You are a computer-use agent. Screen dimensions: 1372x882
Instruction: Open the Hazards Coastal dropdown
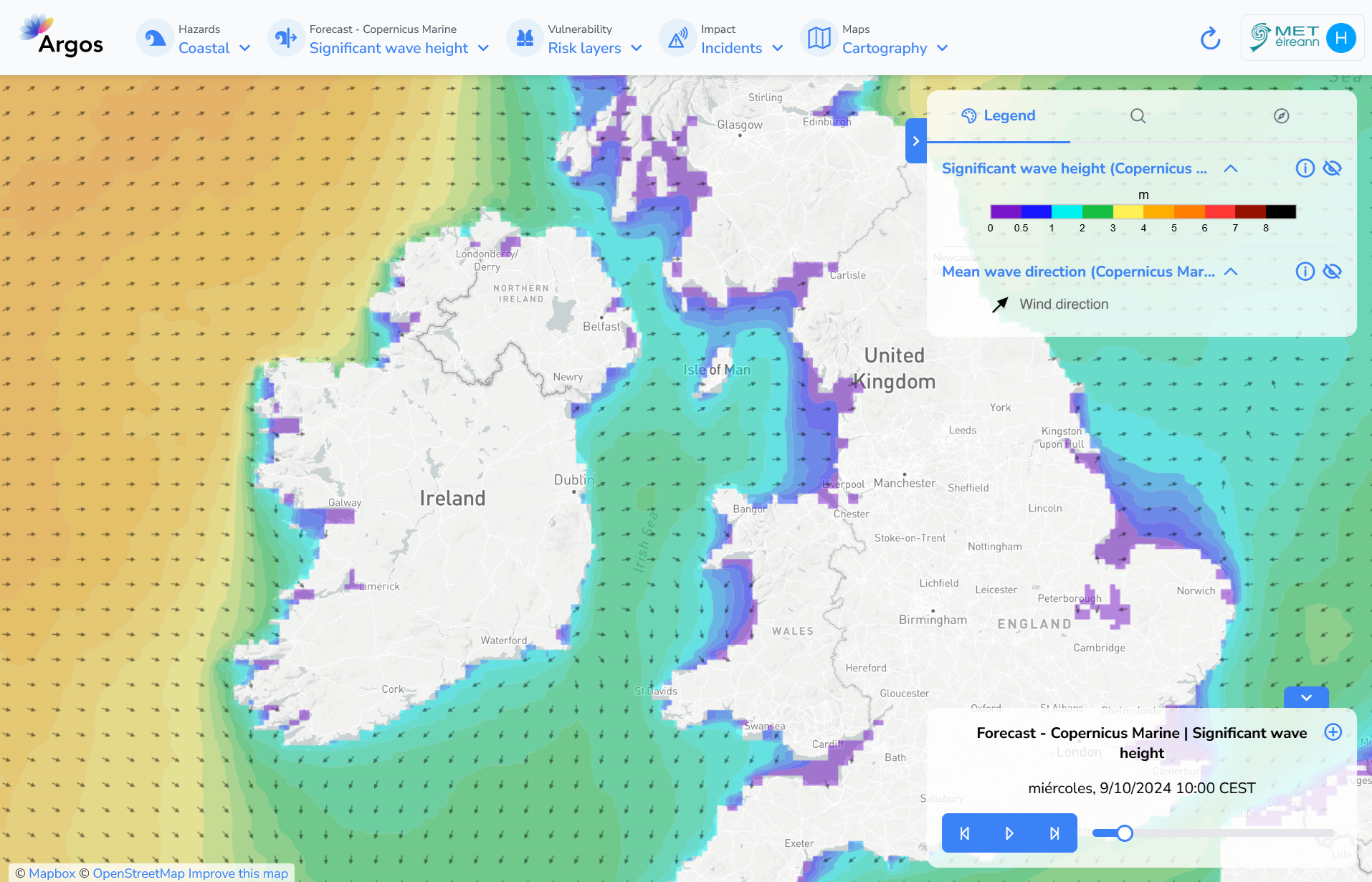[214, 48]
